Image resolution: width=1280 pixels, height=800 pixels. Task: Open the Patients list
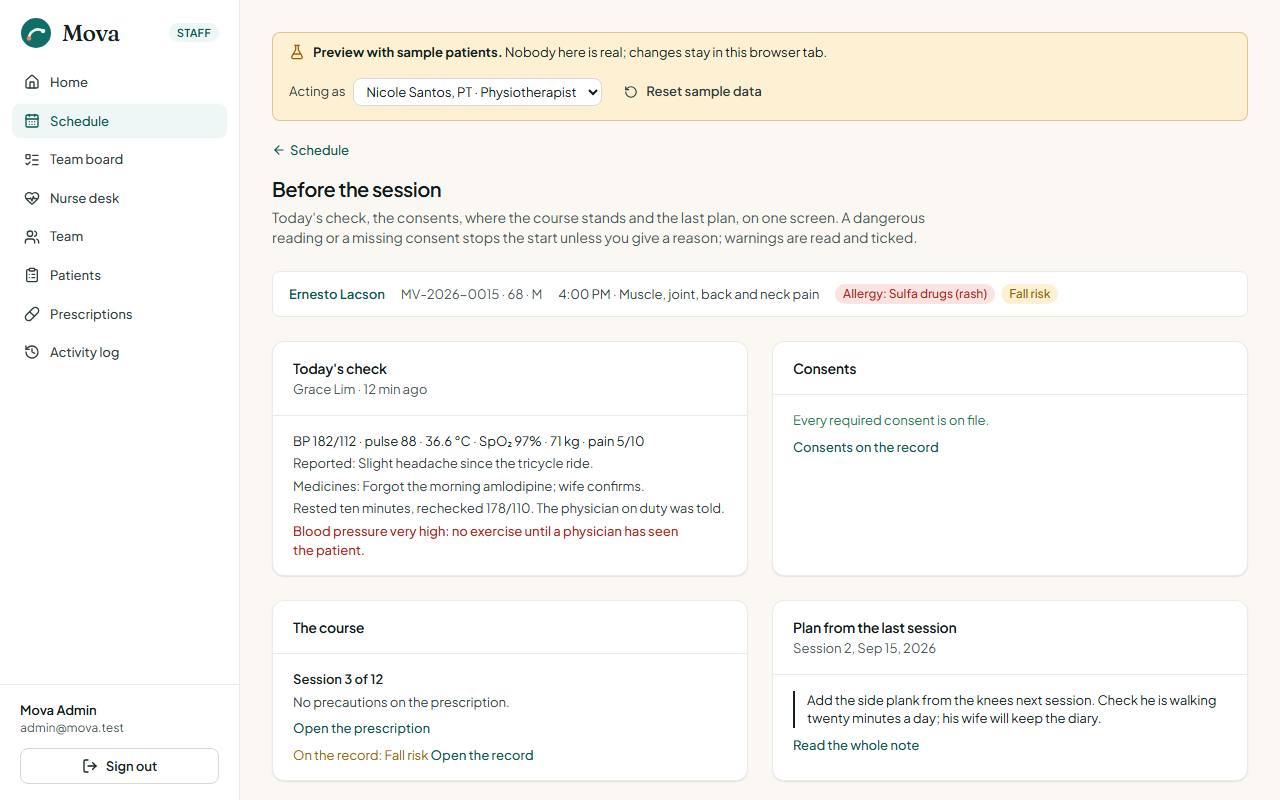119,275
